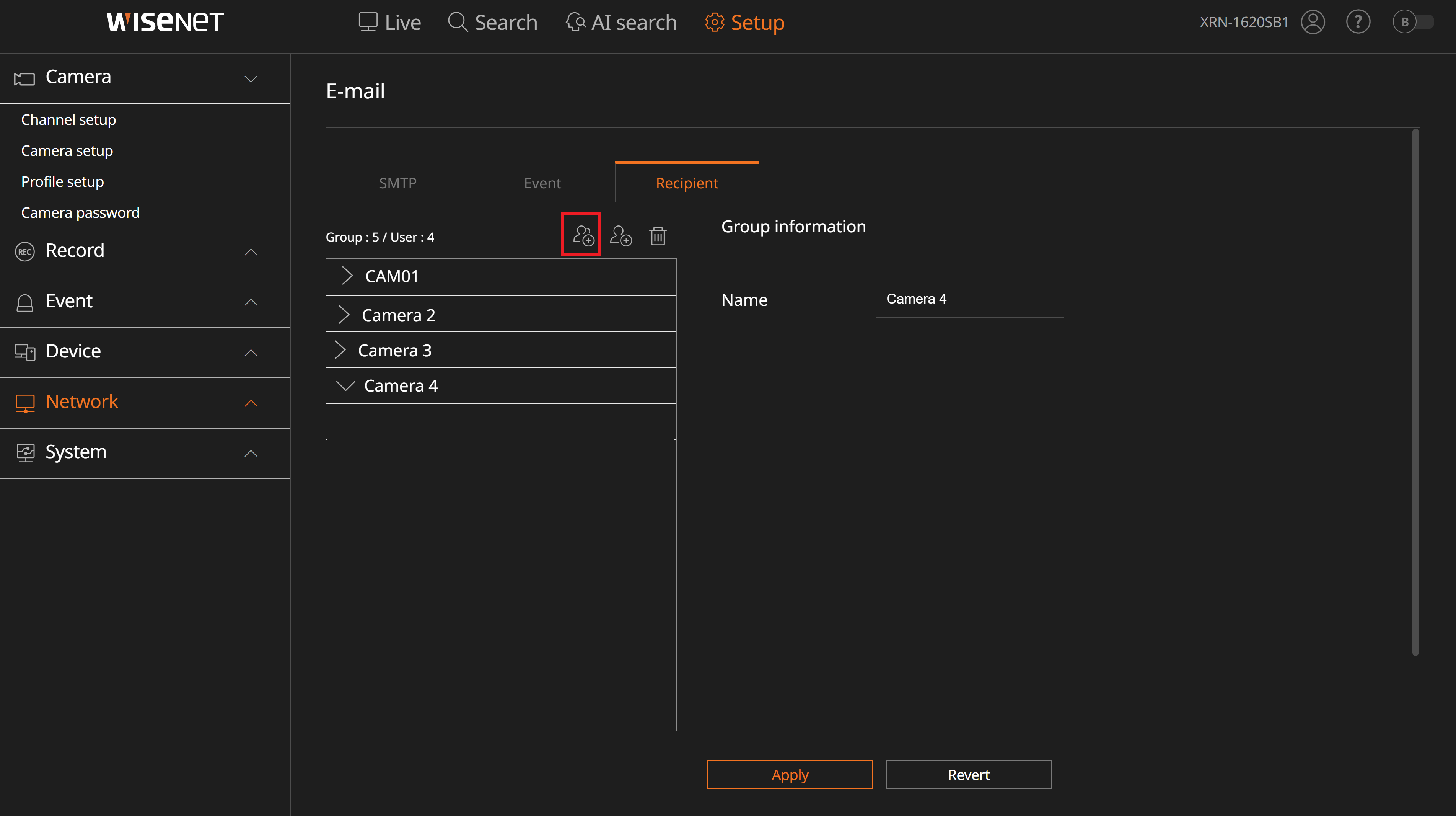The image size is (1456, 816).
Task: Click the user account icon
Action: tap(1313, 22)
